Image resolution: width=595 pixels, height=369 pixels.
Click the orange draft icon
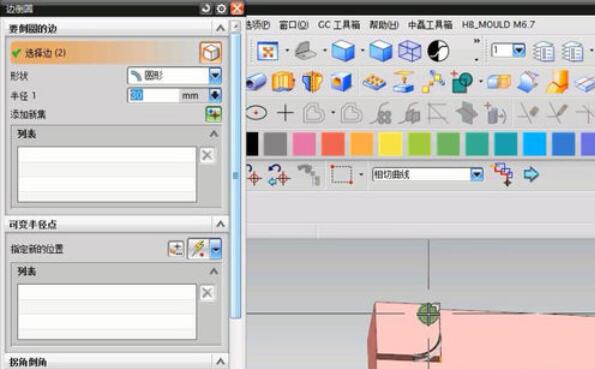(557, 81)
